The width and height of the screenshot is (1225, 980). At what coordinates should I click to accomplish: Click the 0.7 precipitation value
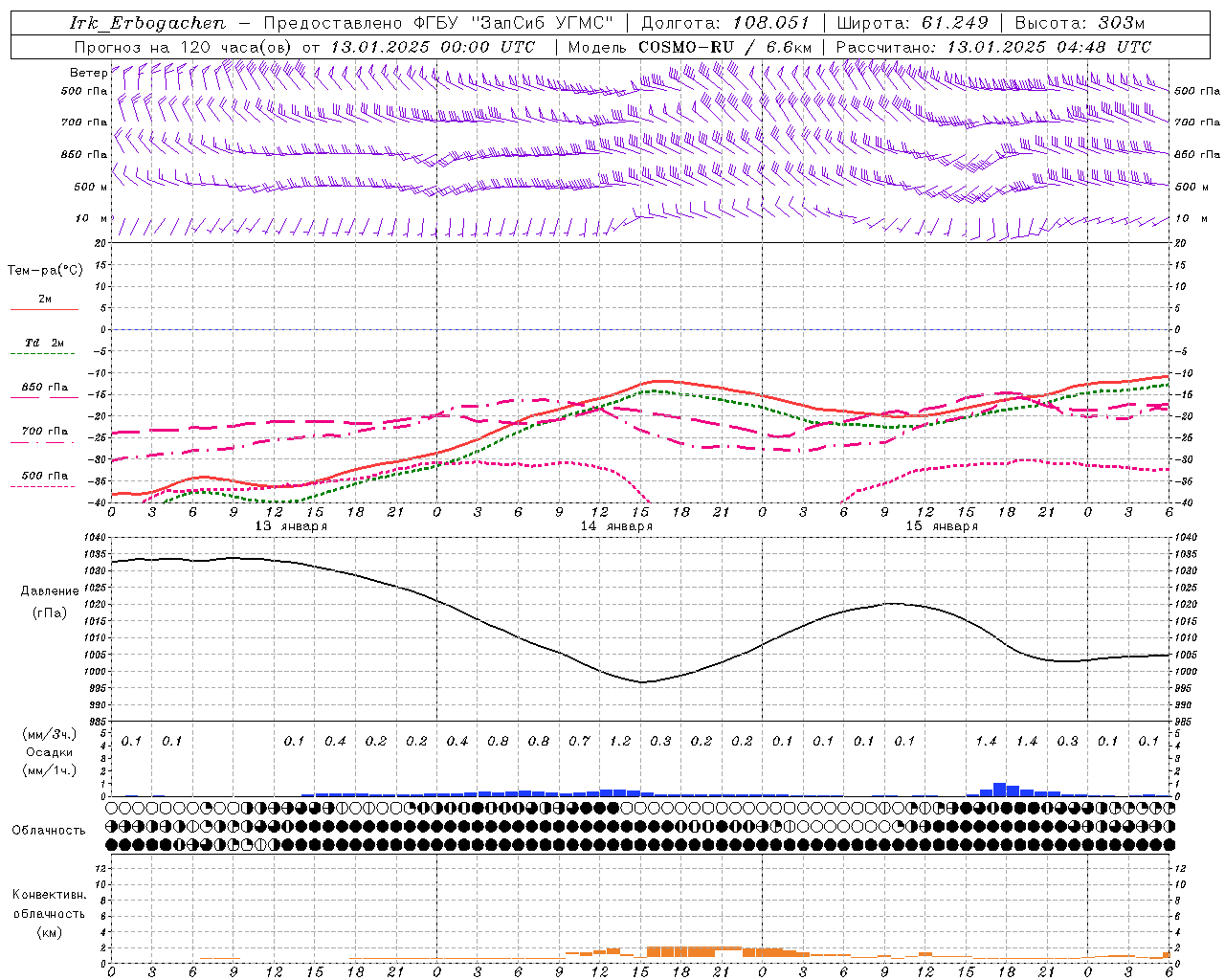click(x=579, y=741)
